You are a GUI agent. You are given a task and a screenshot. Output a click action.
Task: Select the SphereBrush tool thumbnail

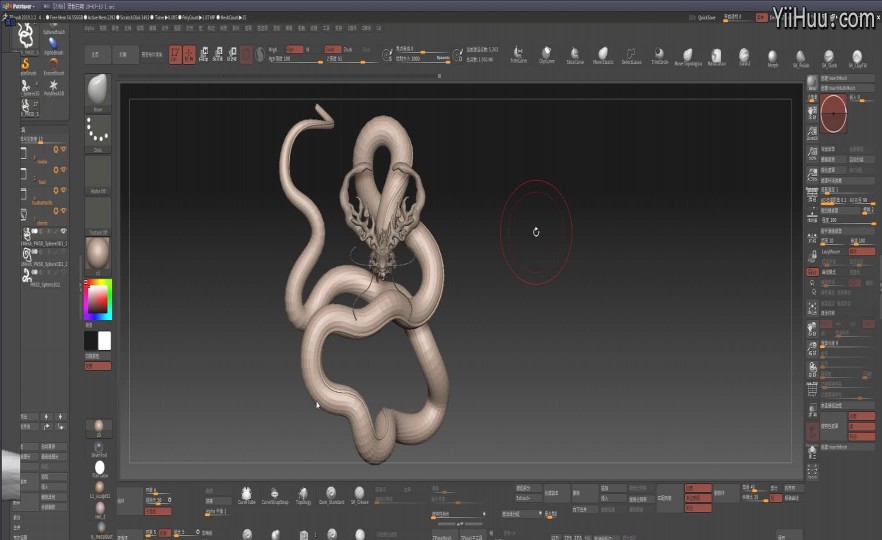pyautogui.click(x=54, y=28)
